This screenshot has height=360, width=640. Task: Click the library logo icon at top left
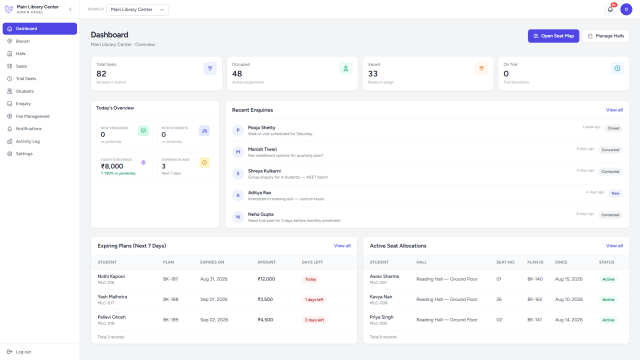coord(9,9)
